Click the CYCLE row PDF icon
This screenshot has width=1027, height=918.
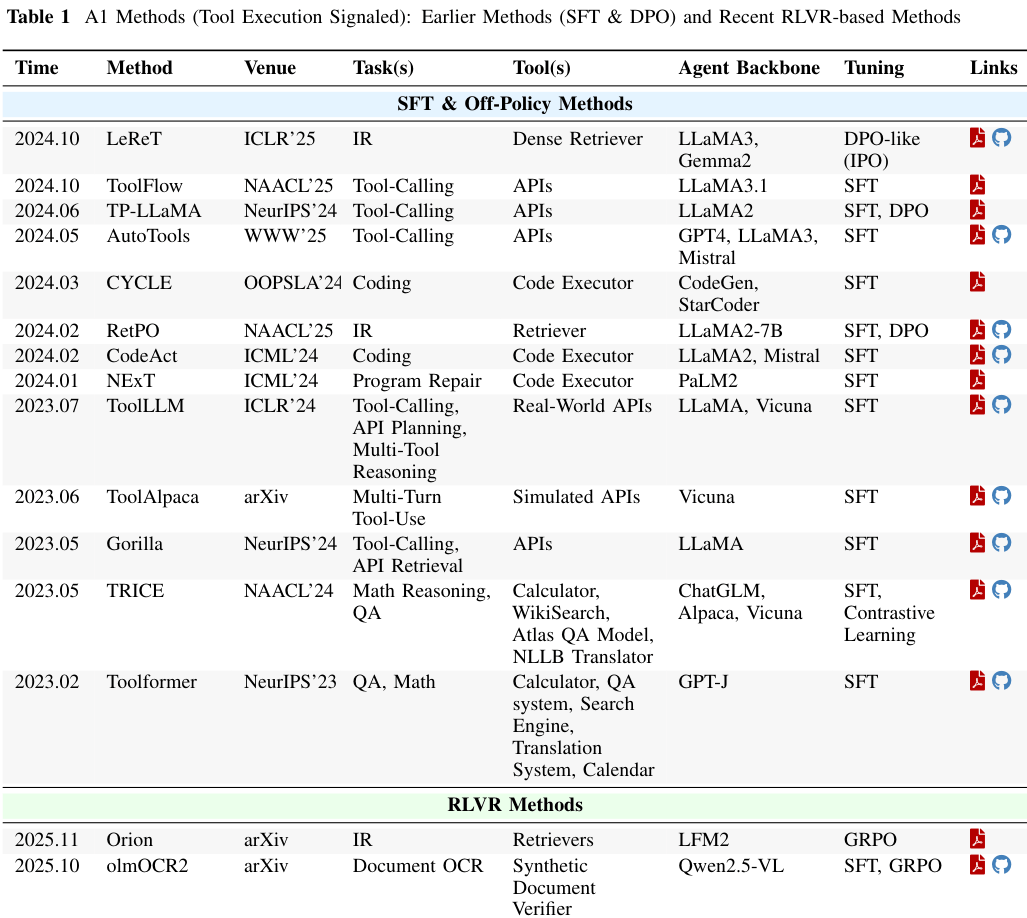978,282
